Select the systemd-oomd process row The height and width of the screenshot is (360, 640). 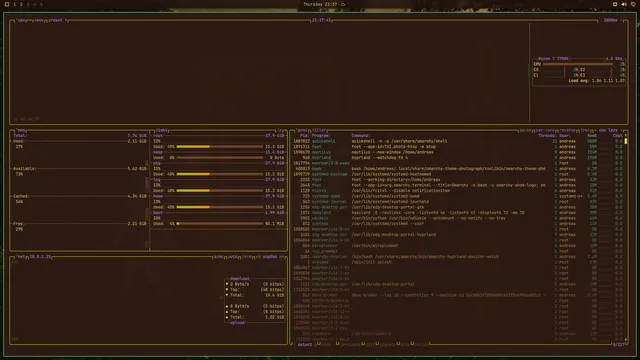pos(458,196)
